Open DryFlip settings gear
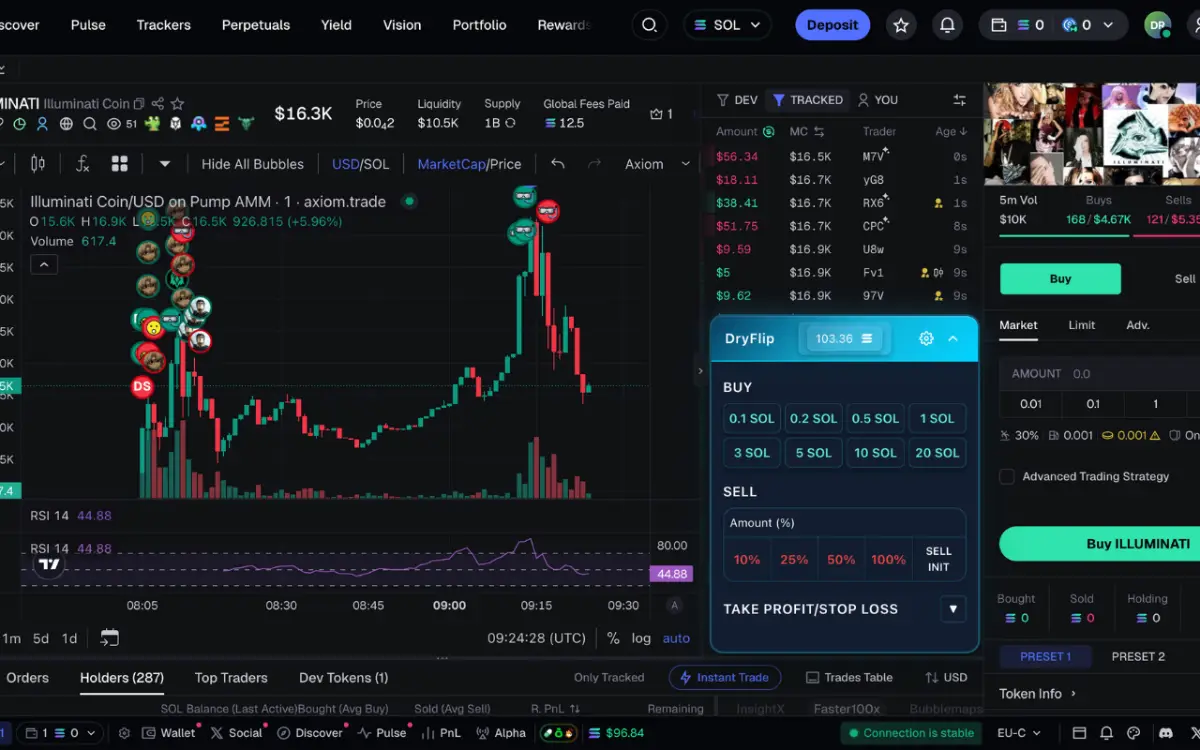Viewport: 1200px width, 750px height. 926,339
